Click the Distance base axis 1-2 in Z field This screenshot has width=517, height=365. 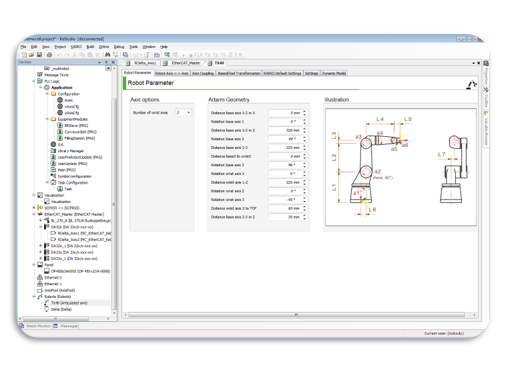click(x=285, y=130)
